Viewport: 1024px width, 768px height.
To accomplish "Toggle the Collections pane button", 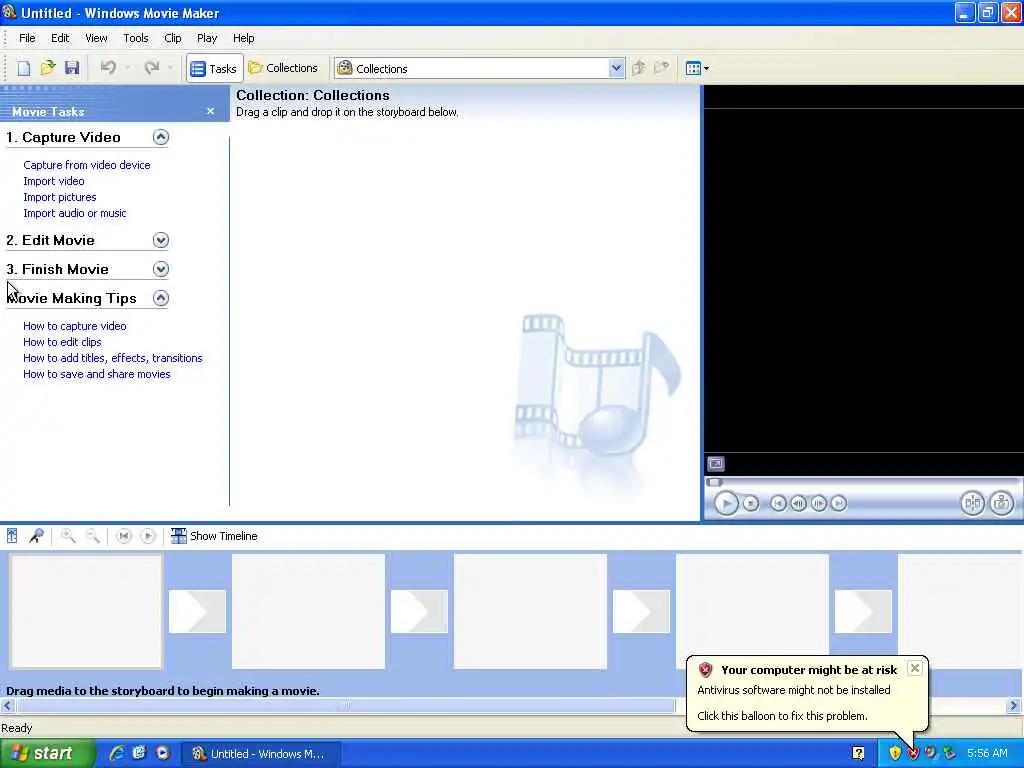I will [x=283, y=68].
